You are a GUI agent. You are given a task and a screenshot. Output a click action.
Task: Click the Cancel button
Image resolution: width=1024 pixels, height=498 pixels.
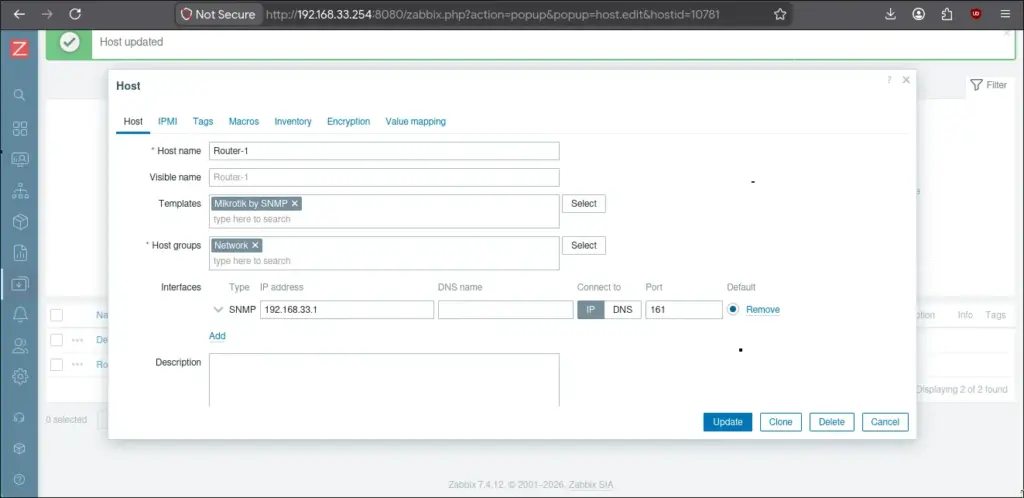(885, 422)
